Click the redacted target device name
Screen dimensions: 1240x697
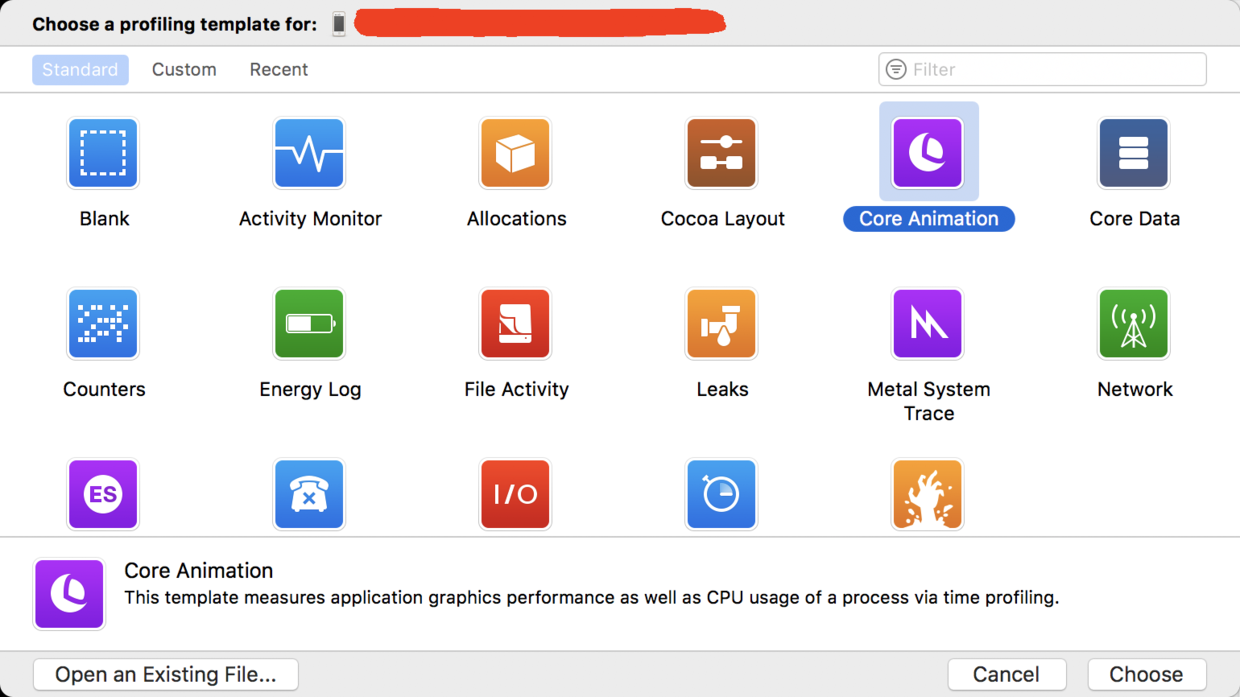pyautogui.click(x=540, y=23)
